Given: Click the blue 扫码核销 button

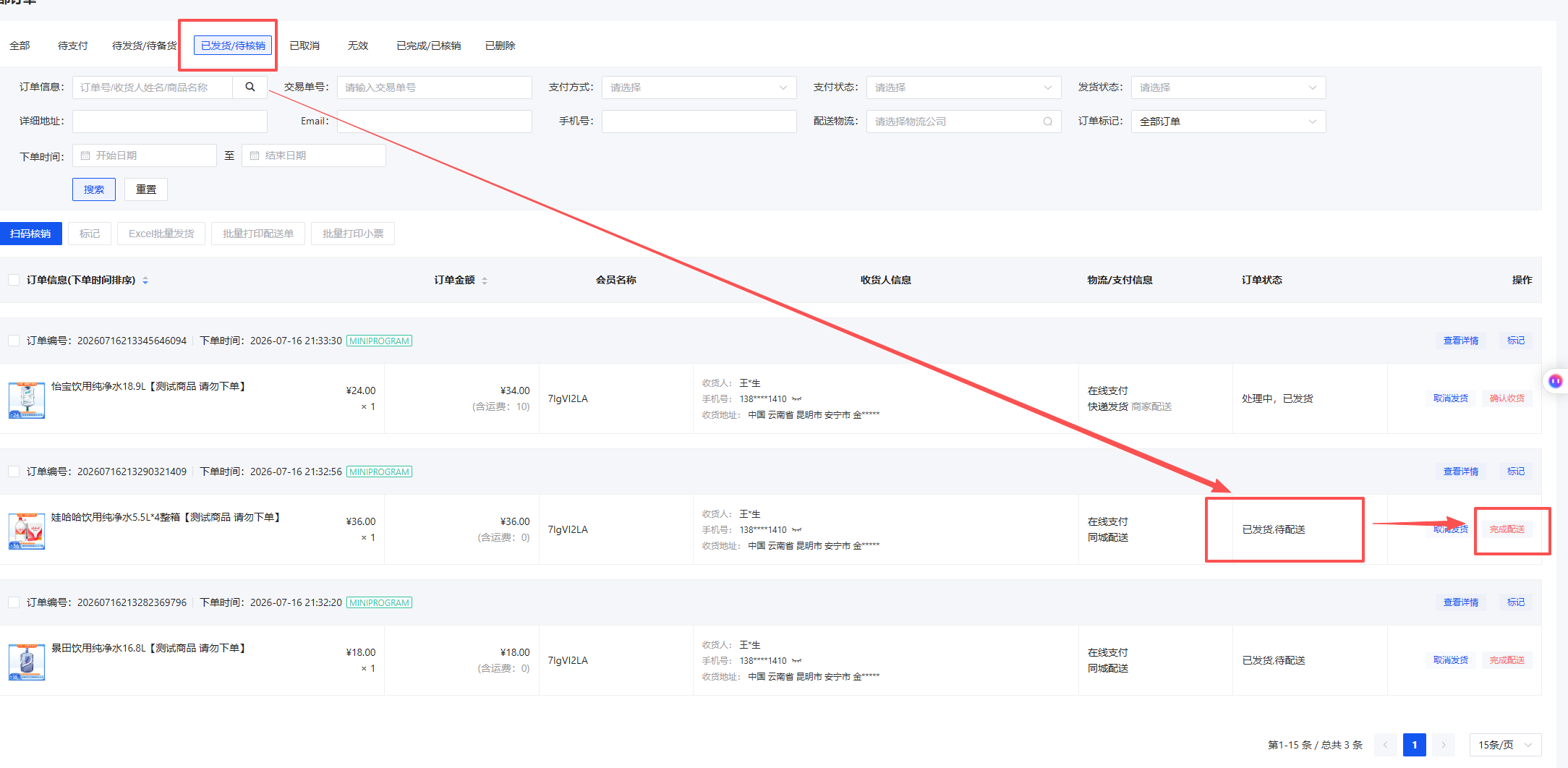Looking at the screenshot, I should 31,234.
